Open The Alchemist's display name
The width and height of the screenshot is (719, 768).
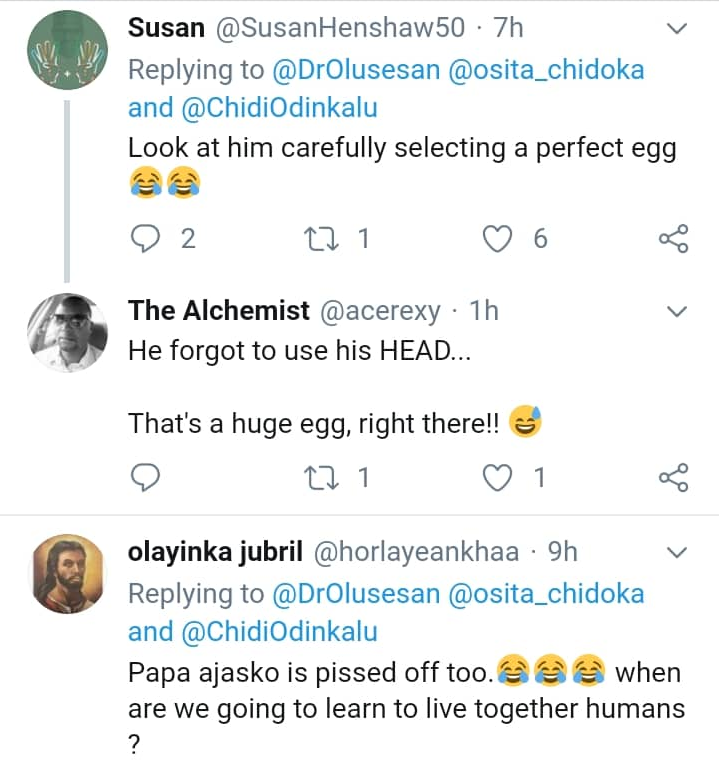(x=219, y=311)
